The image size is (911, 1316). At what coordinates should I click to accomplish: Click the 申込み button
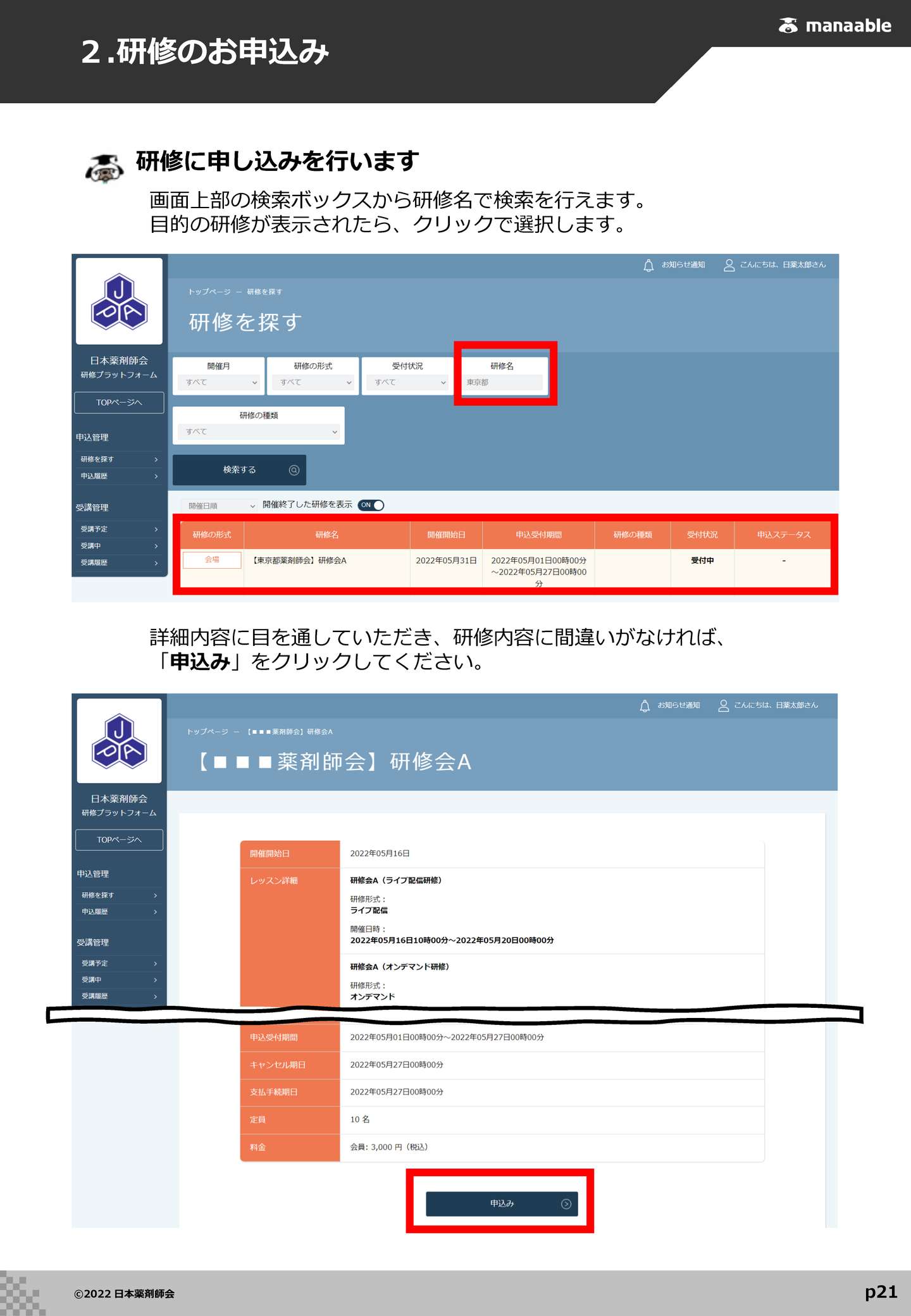(x=502, y=1204)
